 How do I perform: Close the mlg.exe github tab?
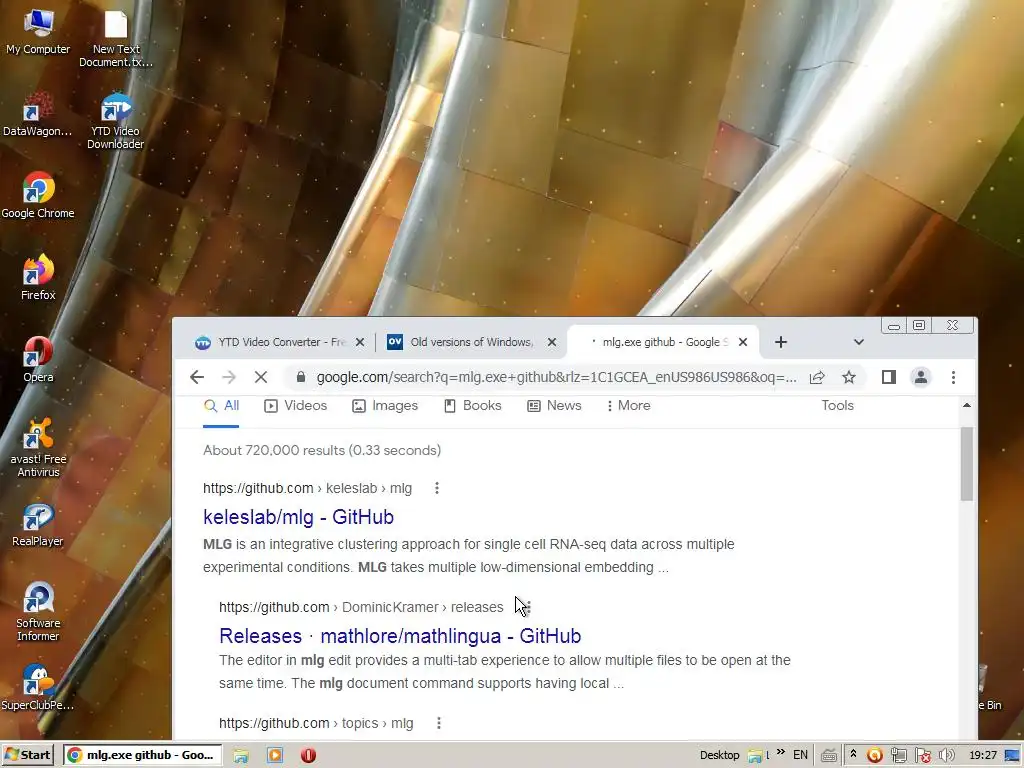743,342
